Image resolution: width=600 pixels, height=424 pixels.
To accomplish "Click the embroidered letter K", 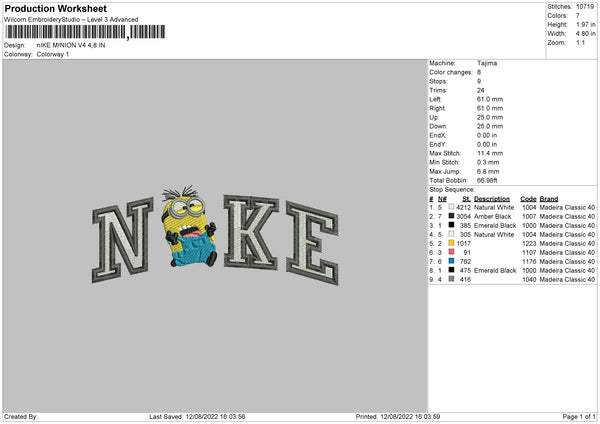I will [251, 232].
